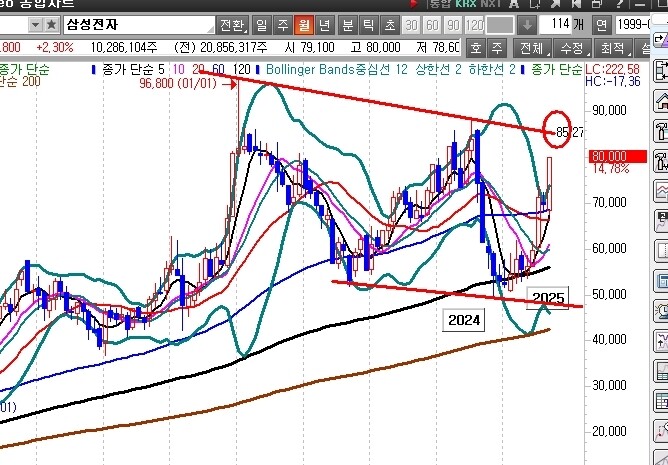
Task: Click the Bollinger Bands중심선 12 label
Action: click(x=337, y=69)
